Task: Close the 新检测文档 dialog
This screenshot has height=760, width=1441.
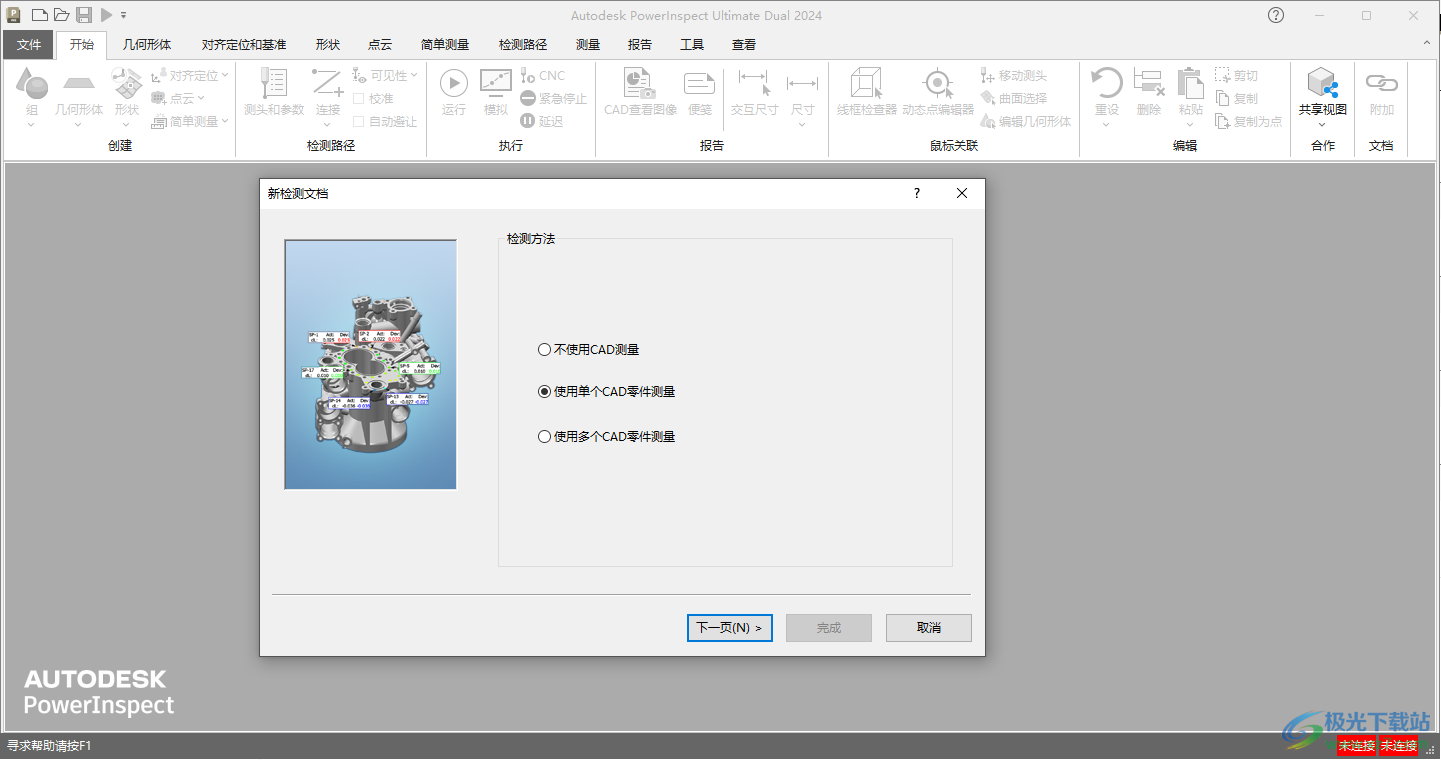Action: [x=962, y=194]
